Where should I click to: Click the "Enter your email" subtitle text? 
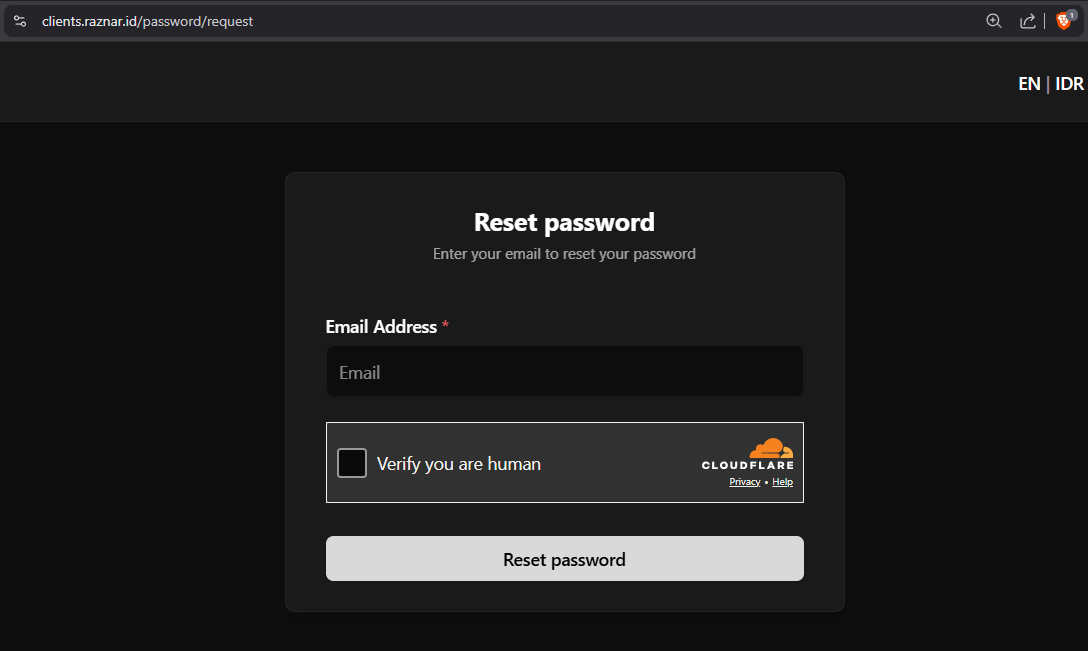pyautogui.click(x=564, y=254)
